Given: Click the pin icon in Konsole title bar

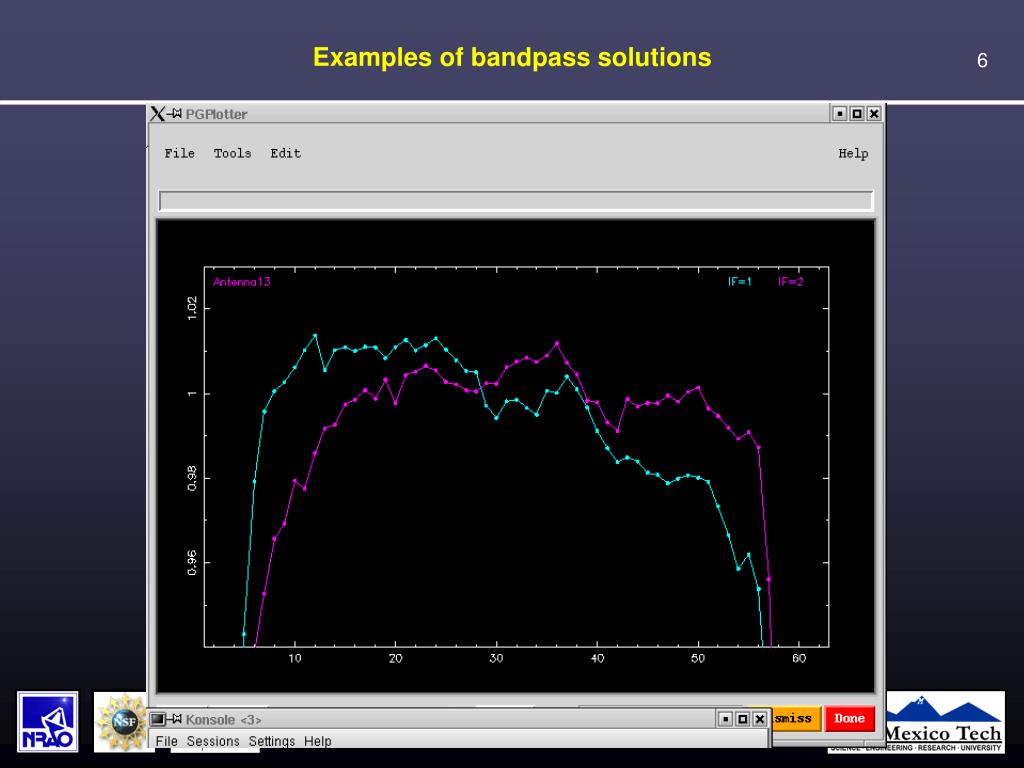Looking at the screenshot, I should [x=174, y=720].
